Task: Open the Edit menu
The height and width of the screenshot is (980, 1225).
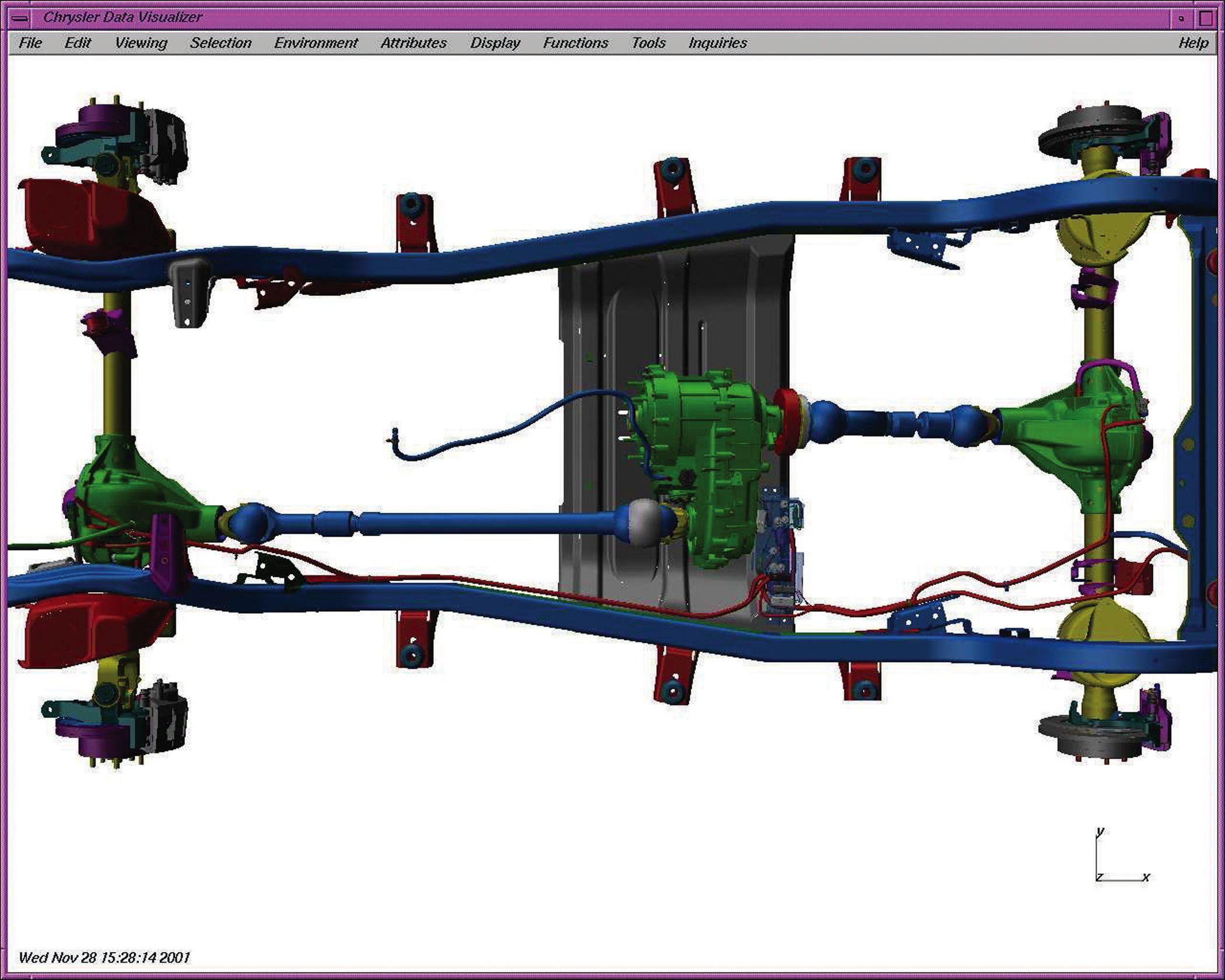Action: pos(78,43)
